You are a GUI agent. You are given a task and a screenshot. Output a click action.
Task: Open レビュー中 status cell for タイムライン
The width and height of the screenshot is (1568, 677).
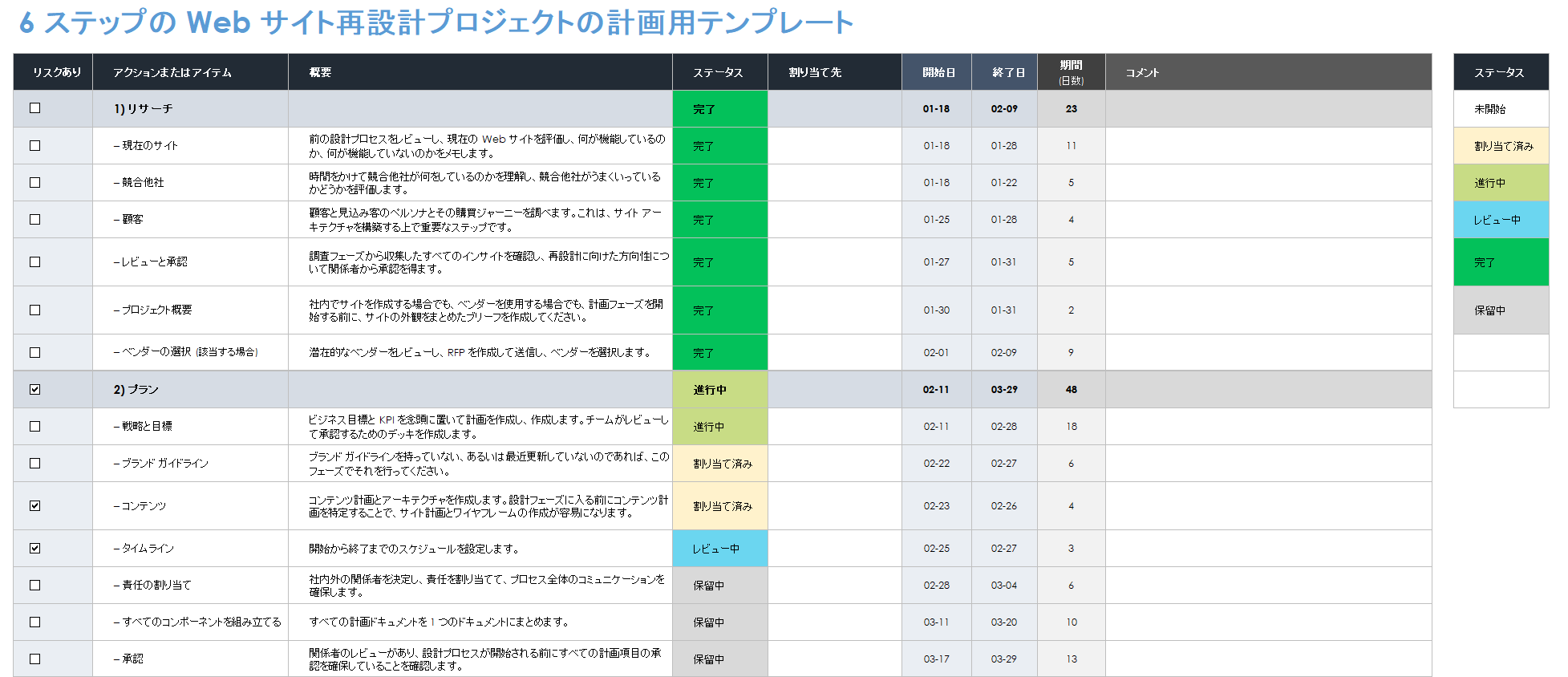click(720, 549)
